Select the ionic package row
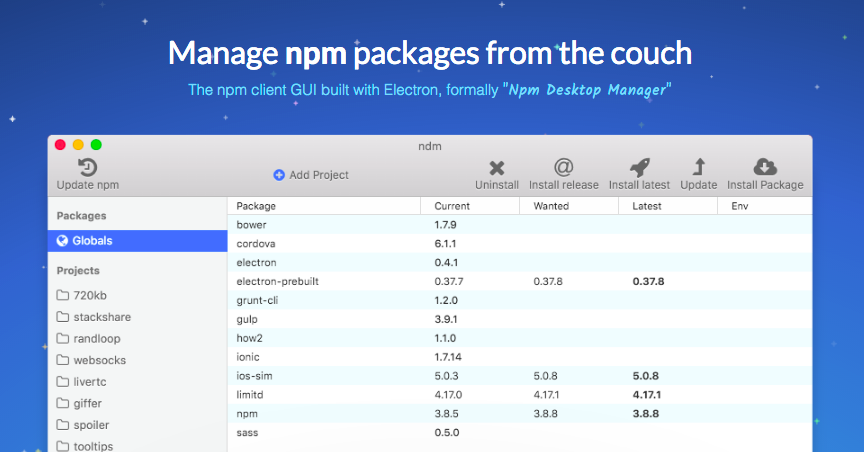 [520, 357]
